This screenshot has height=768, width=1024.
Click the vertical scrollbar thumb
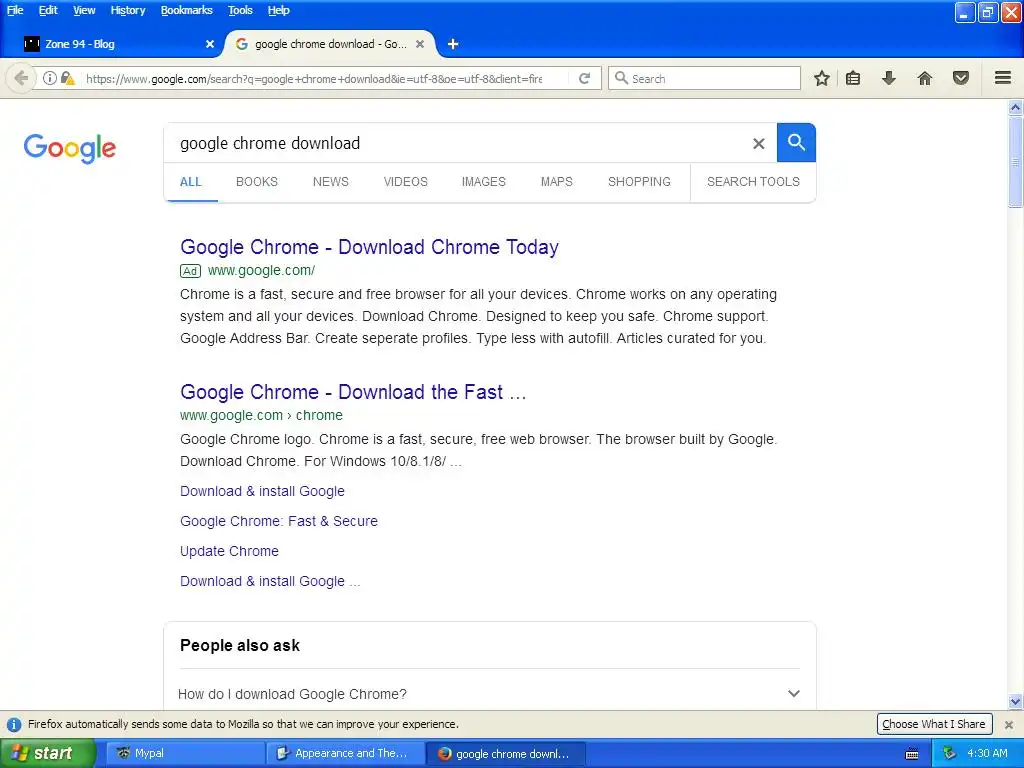click(1016, 161)
